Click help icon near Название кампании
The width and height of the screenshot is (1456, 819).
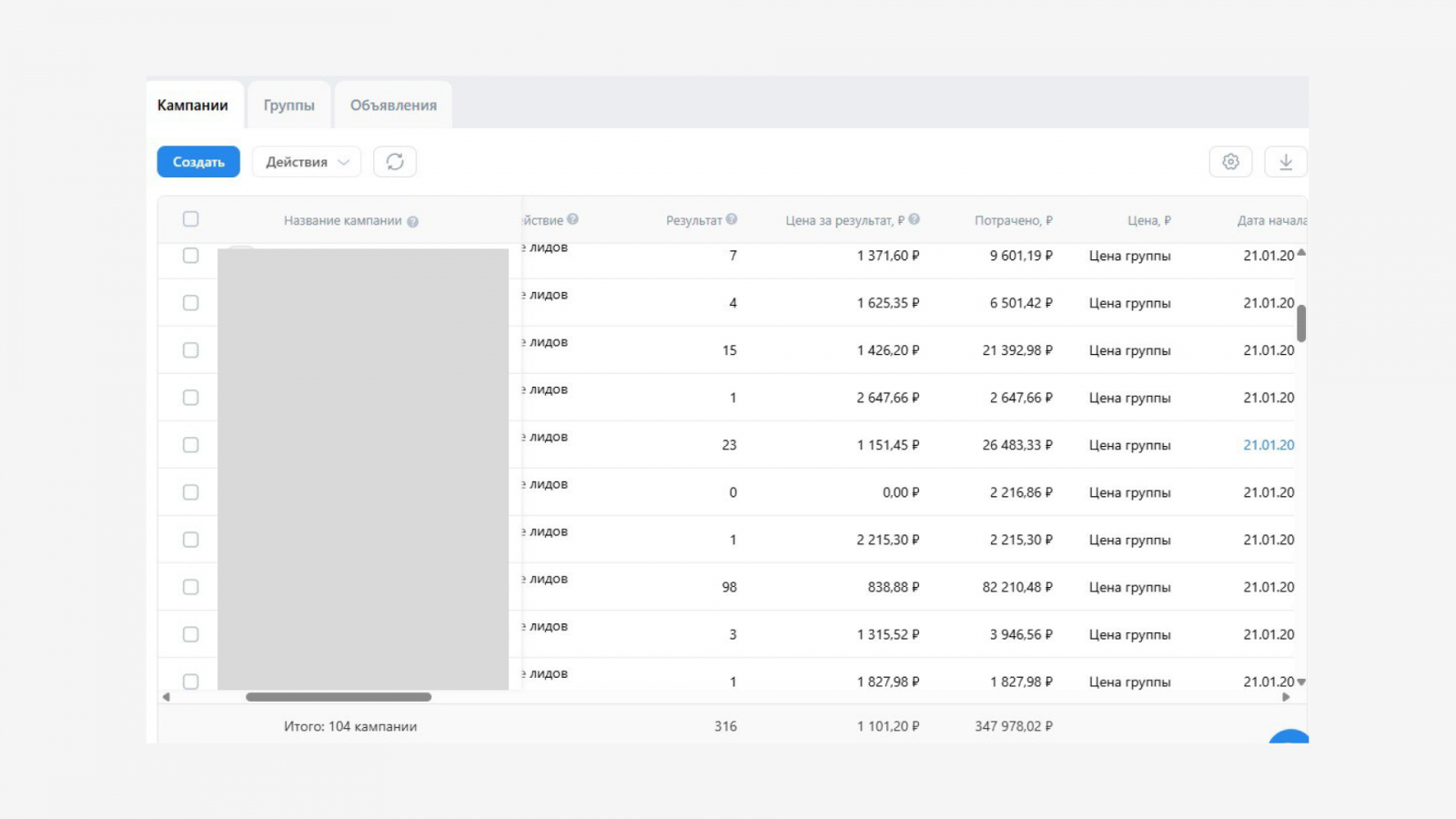point(412,222)
